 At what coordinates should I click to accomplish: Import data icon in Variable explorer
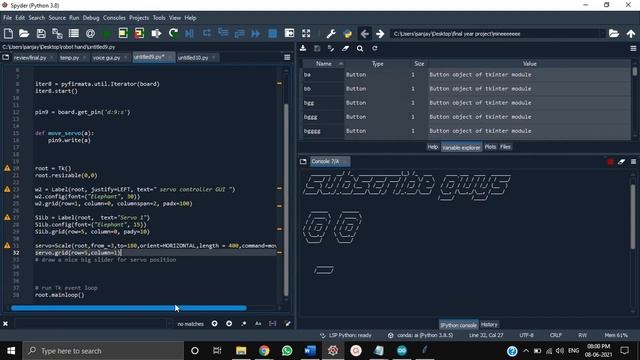point(303,49)
